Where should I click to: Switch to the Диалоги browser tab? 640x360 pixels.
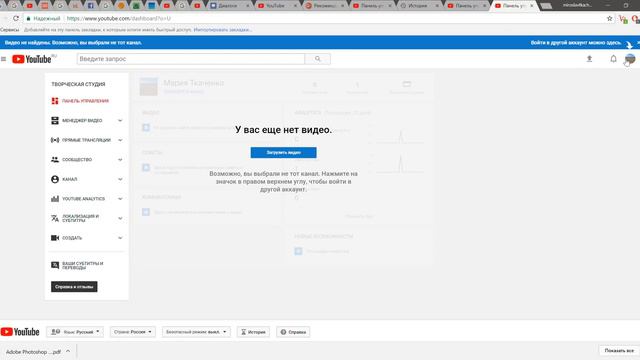229,6
